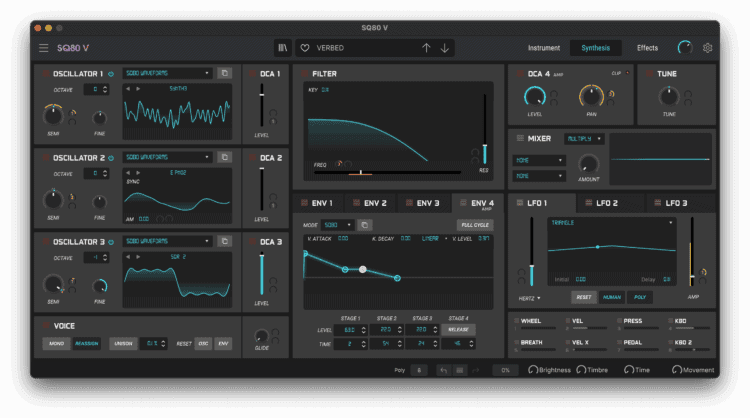Toggle LFO 1 POLY option

coord(640,297)
